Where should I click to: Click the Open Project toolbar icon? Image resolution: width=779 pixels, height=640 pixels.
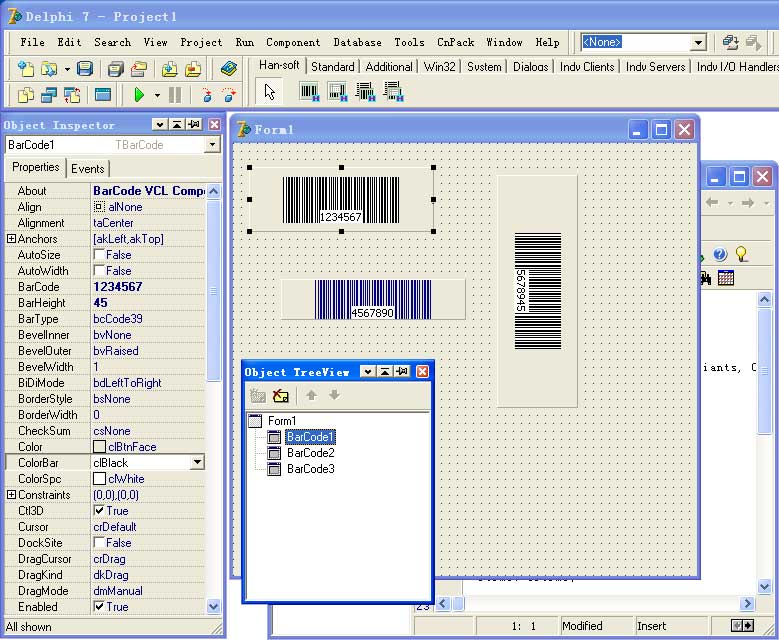click(139, 69)
